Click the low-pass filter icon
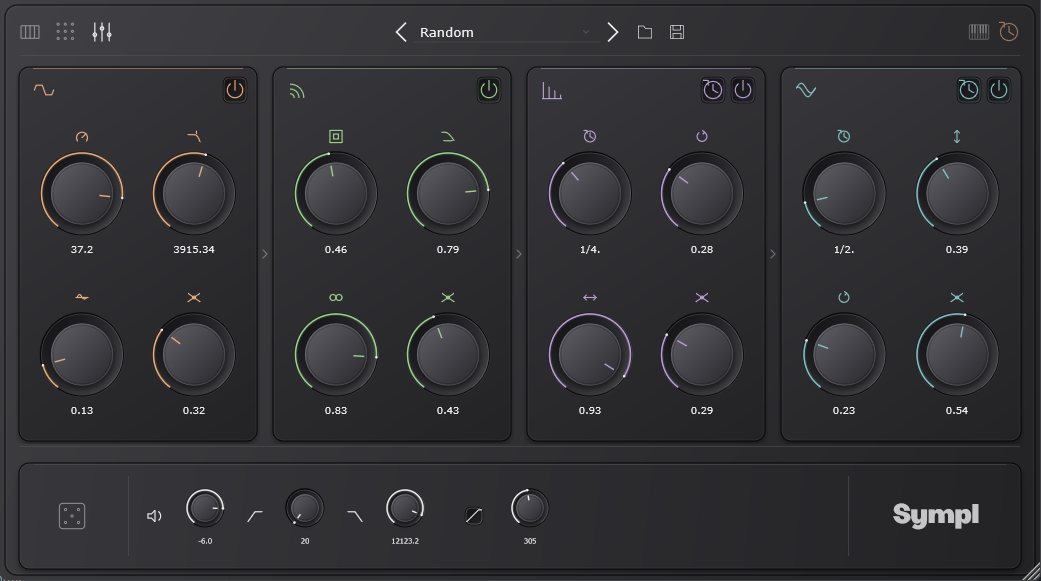 click(355, 516)
